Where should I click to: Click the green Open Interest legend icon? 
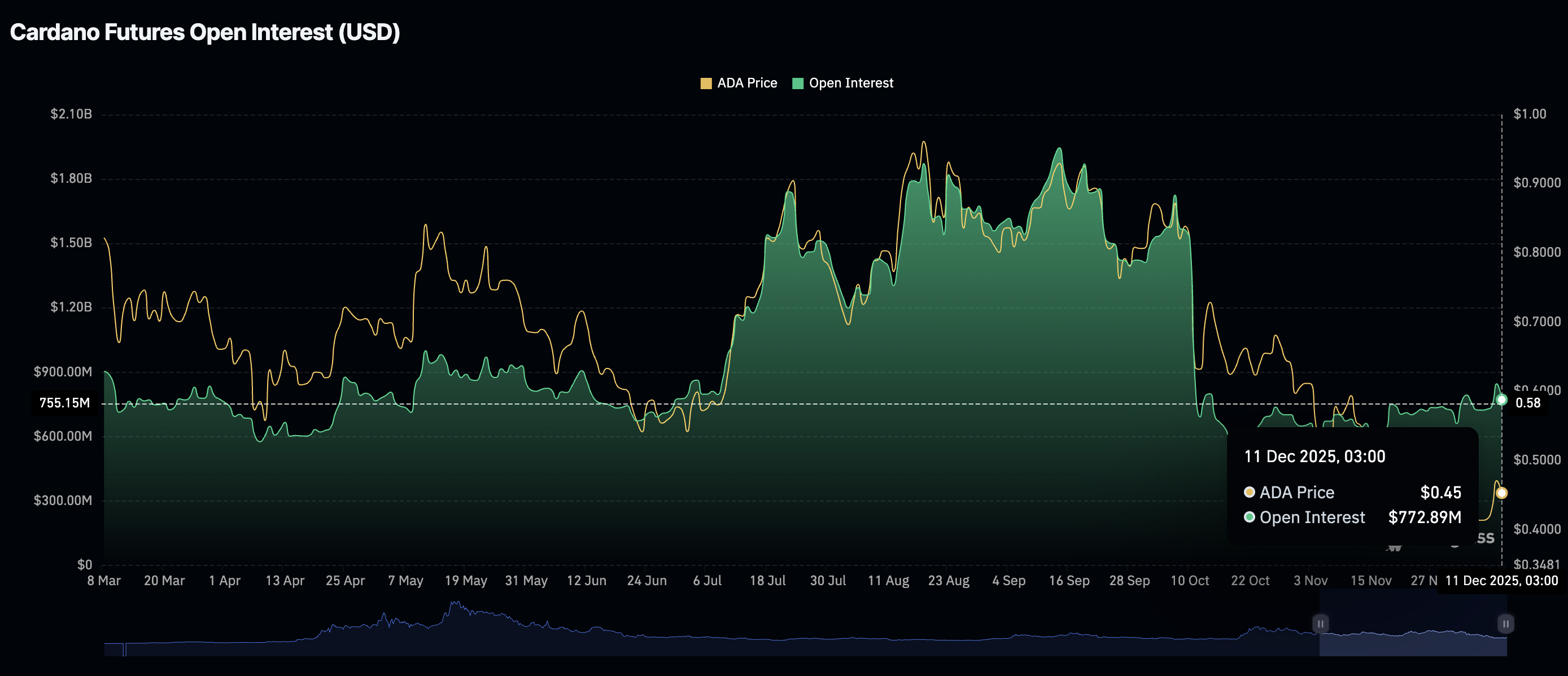point(798,82)
